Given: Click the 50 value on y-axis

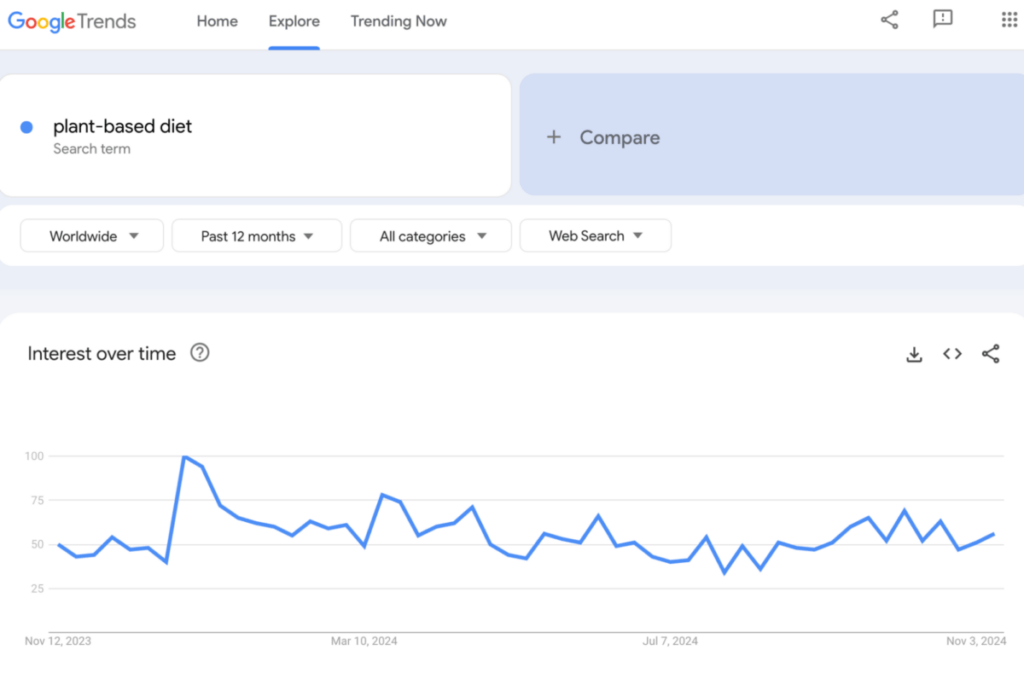Looking at the screenshot, I should (37, 544).
